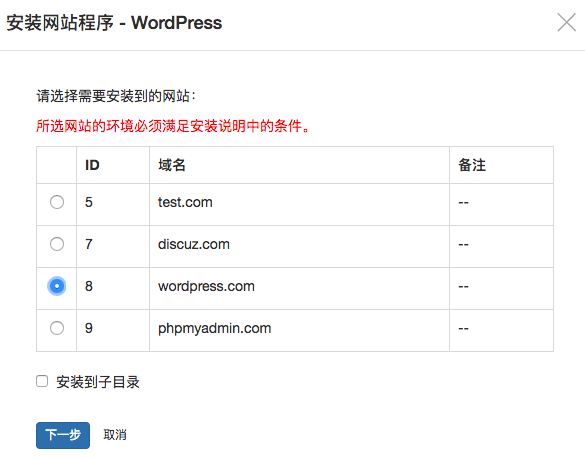Choose phpmyadmin.com radio button
This screenshot has height=458, width=585.
57,328
